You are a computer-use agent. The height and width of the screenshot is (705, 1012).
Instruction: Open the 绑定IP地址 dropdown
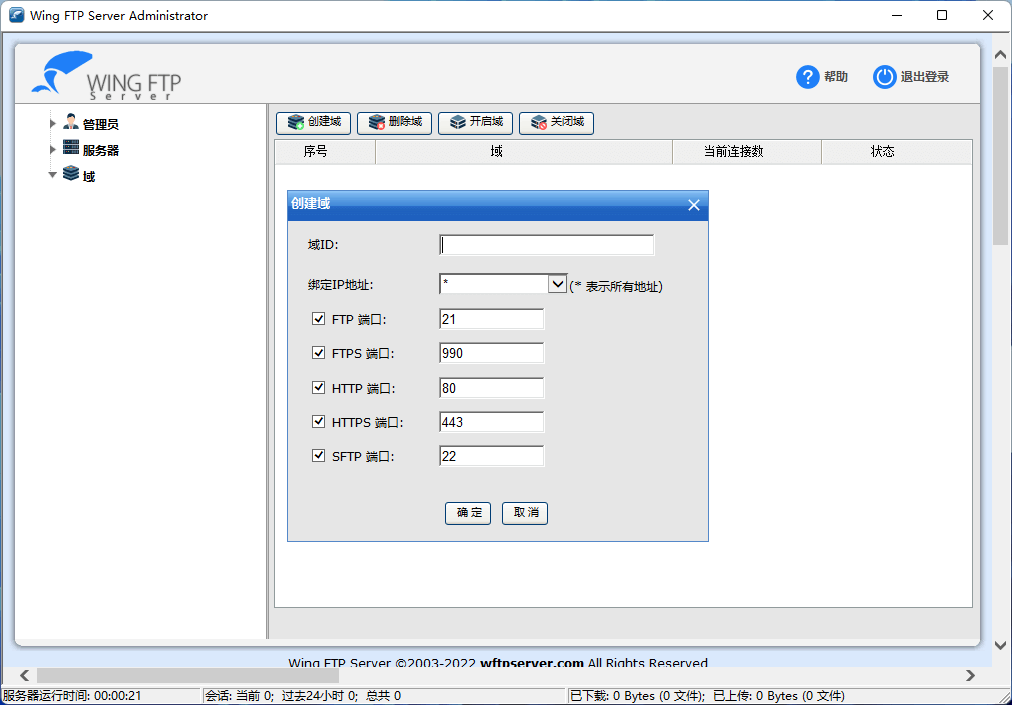pos(559,283)
